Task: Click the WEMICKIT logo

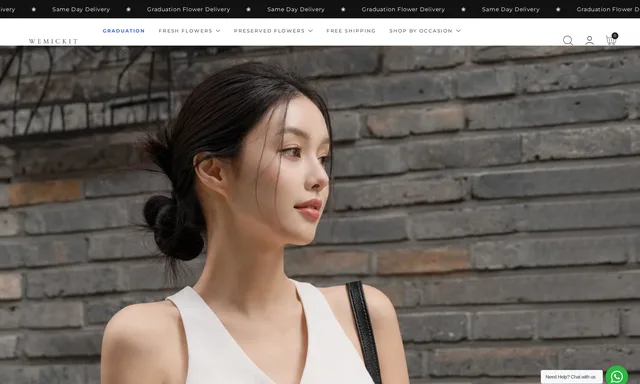Action: pos(53,41)
